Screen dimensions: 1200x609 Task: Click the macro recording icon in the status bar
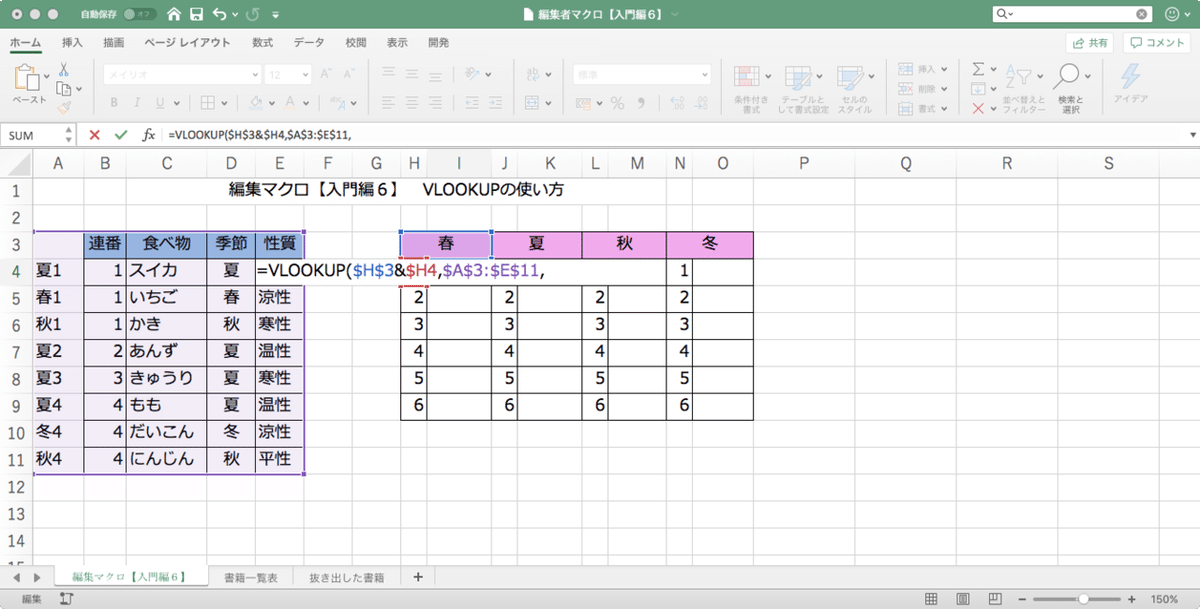(67, 598)
